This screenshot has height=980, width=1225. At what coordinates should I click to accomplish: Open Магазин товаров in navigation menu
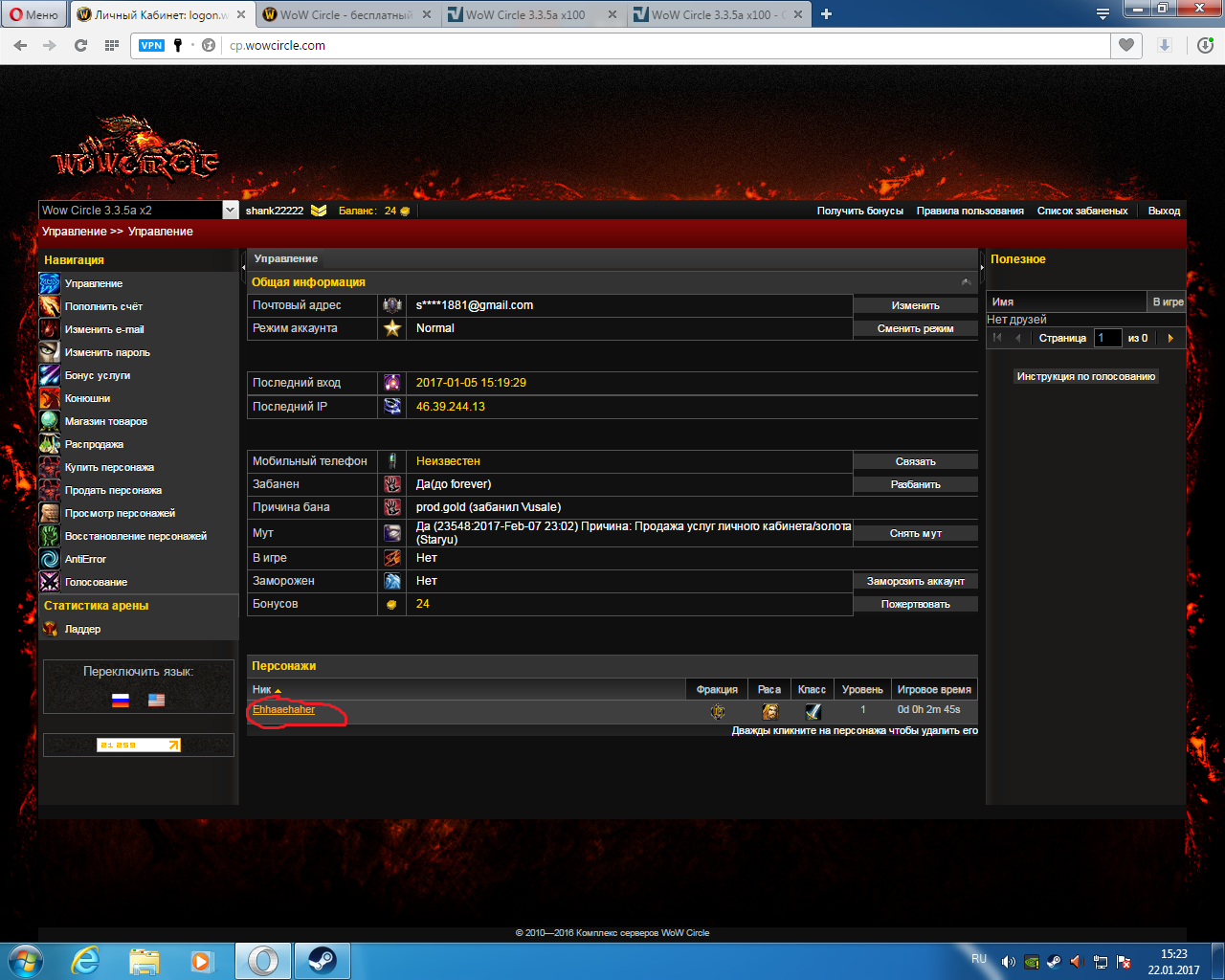pyautogui.click(x=105, y=421)
